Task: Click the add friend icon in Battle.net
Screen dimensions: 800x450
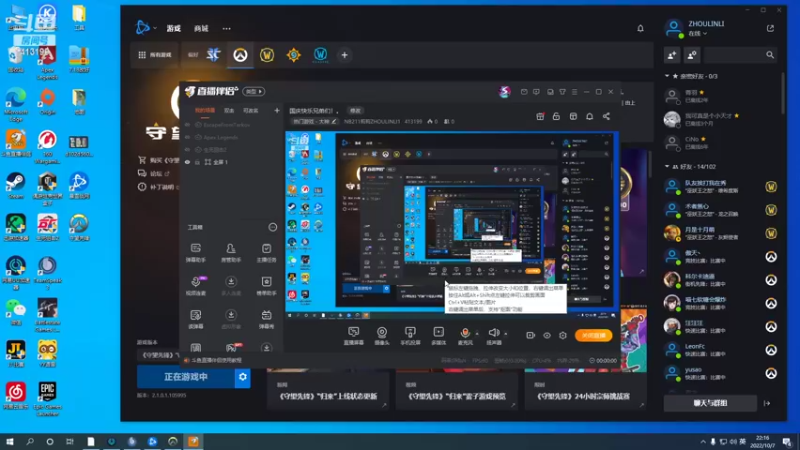Action: click(672, 55)
